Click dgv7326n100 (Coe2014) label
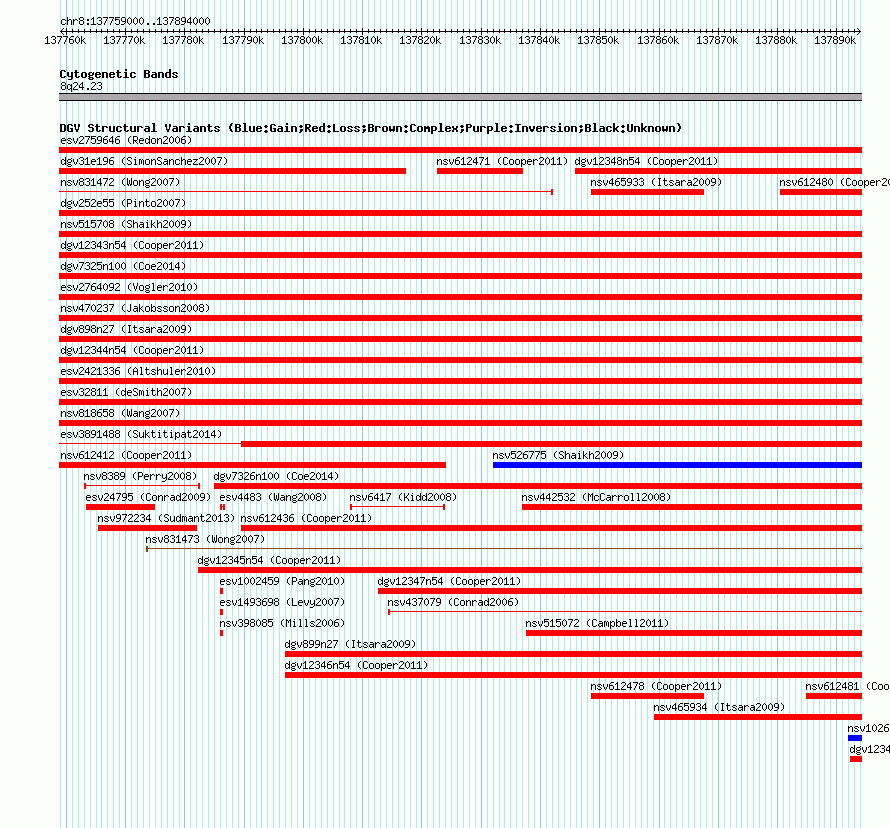 [x=276, y=476]
